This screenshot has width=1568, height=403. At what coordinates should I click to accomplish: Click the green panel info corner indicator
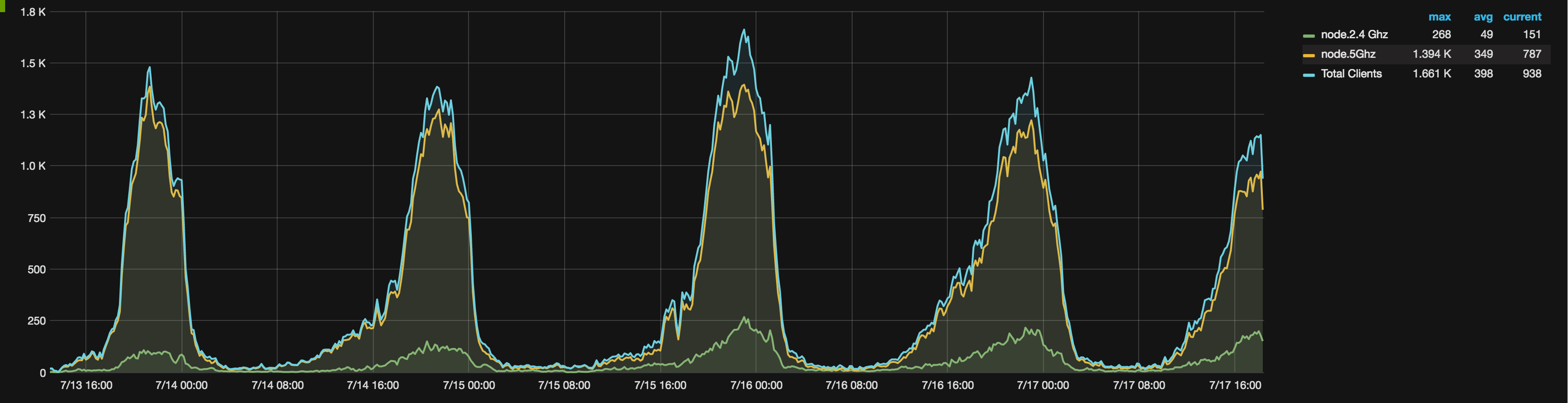click(x=2, y=5)
